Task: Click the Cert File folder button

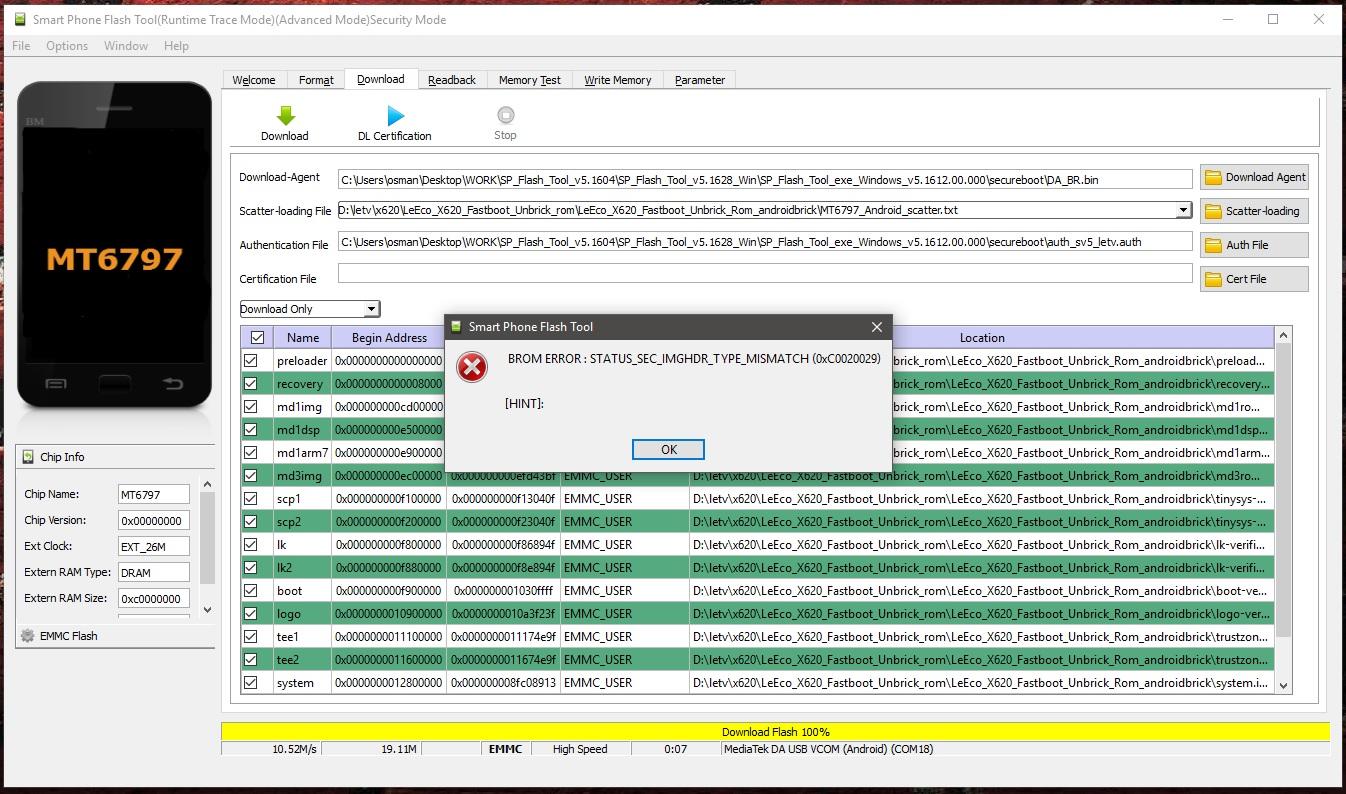Action: (x=1254, y=279)
